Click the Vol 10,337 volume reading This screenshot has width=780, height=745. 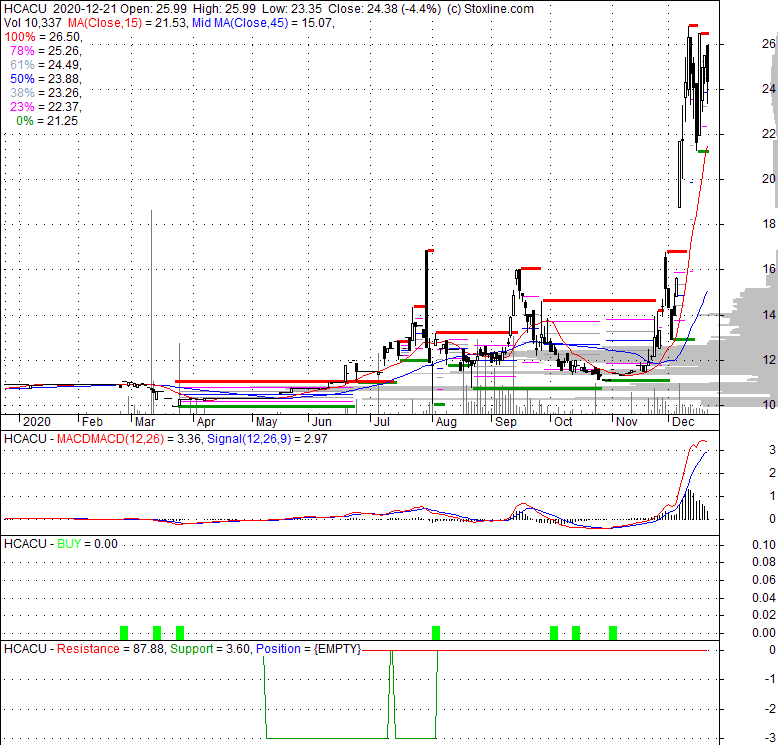(x=33, y=23)
